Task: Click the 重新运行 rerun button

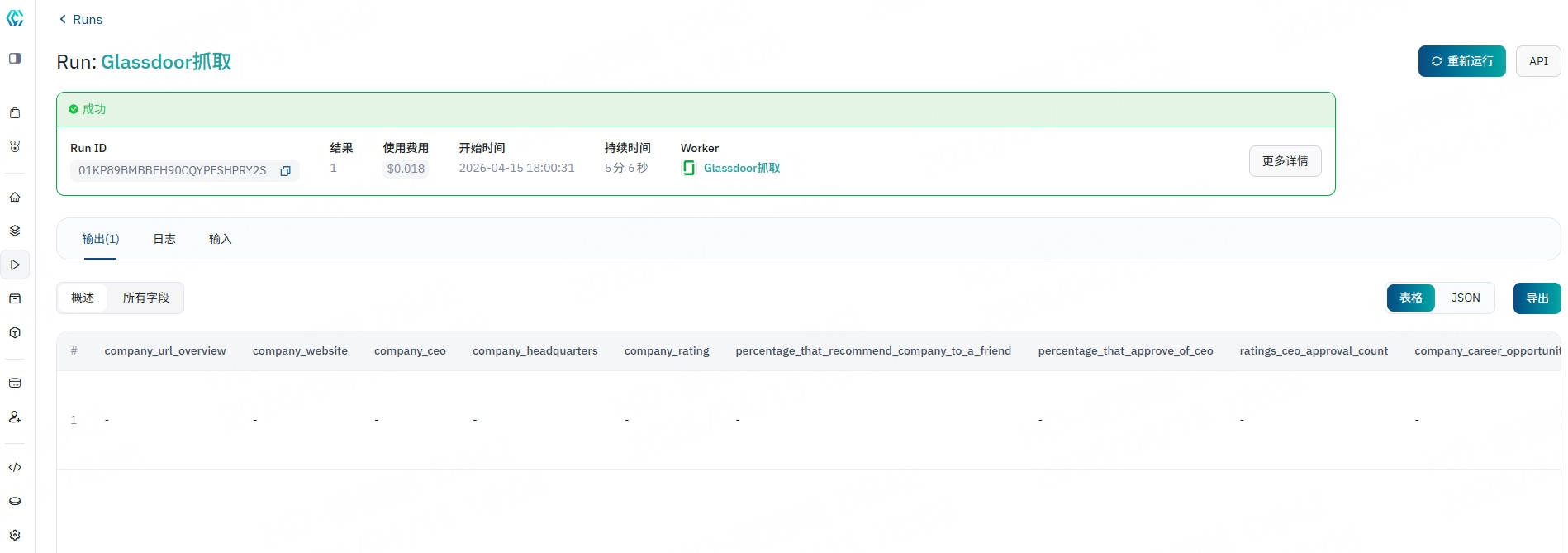Action: [x=1461, y=61]
